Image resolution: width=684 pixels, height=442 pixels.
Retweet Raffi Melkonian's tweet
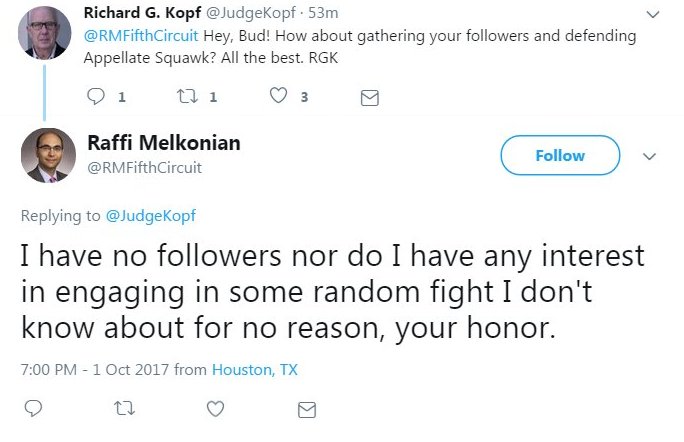pos(124,408)
